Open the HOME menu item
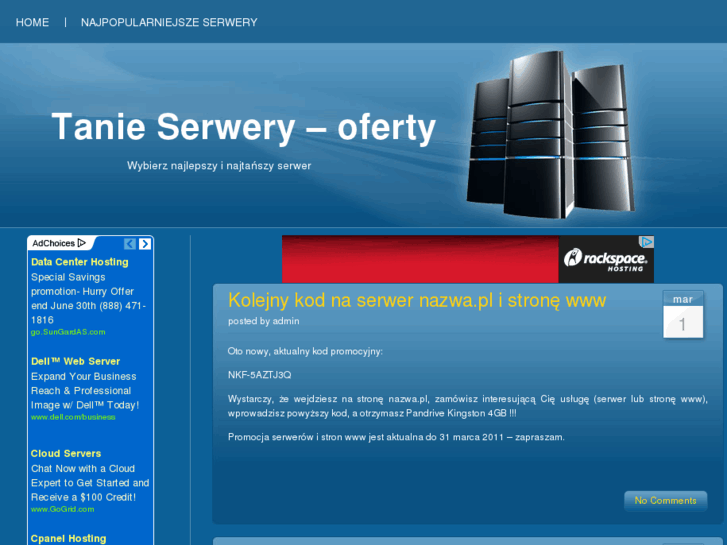 [x=32, y=22]
